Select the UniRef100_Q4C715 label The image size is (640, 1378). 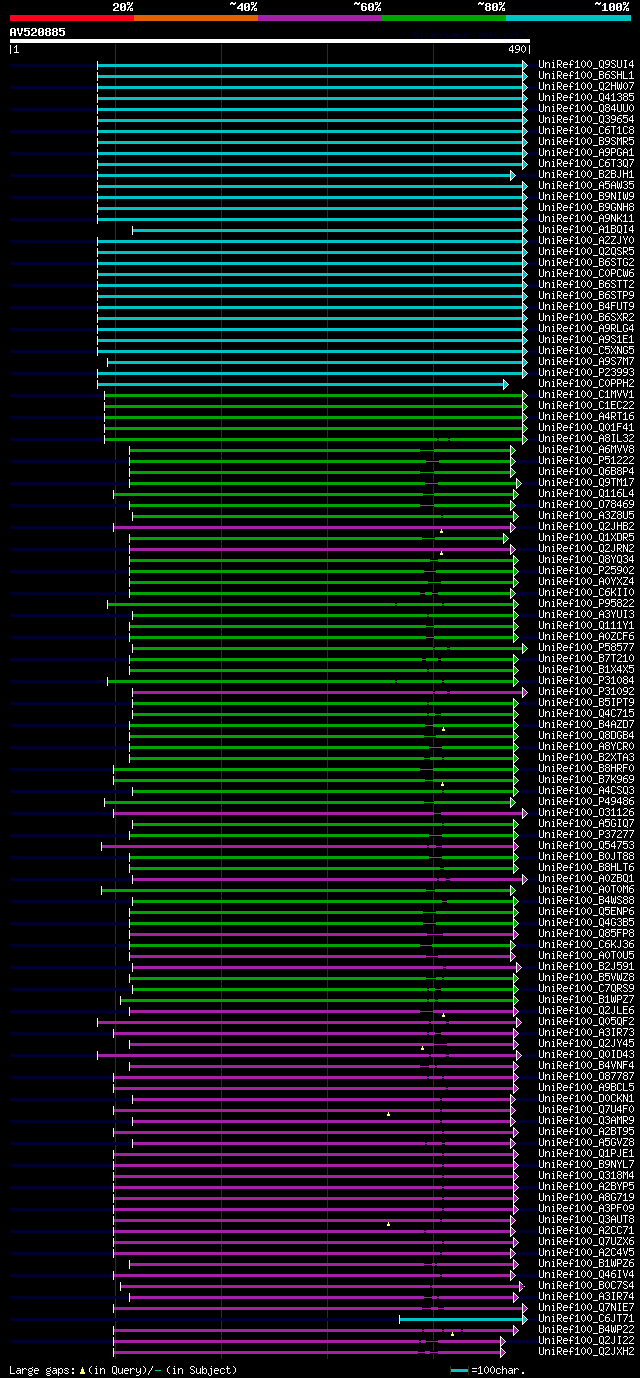(586, 713)
